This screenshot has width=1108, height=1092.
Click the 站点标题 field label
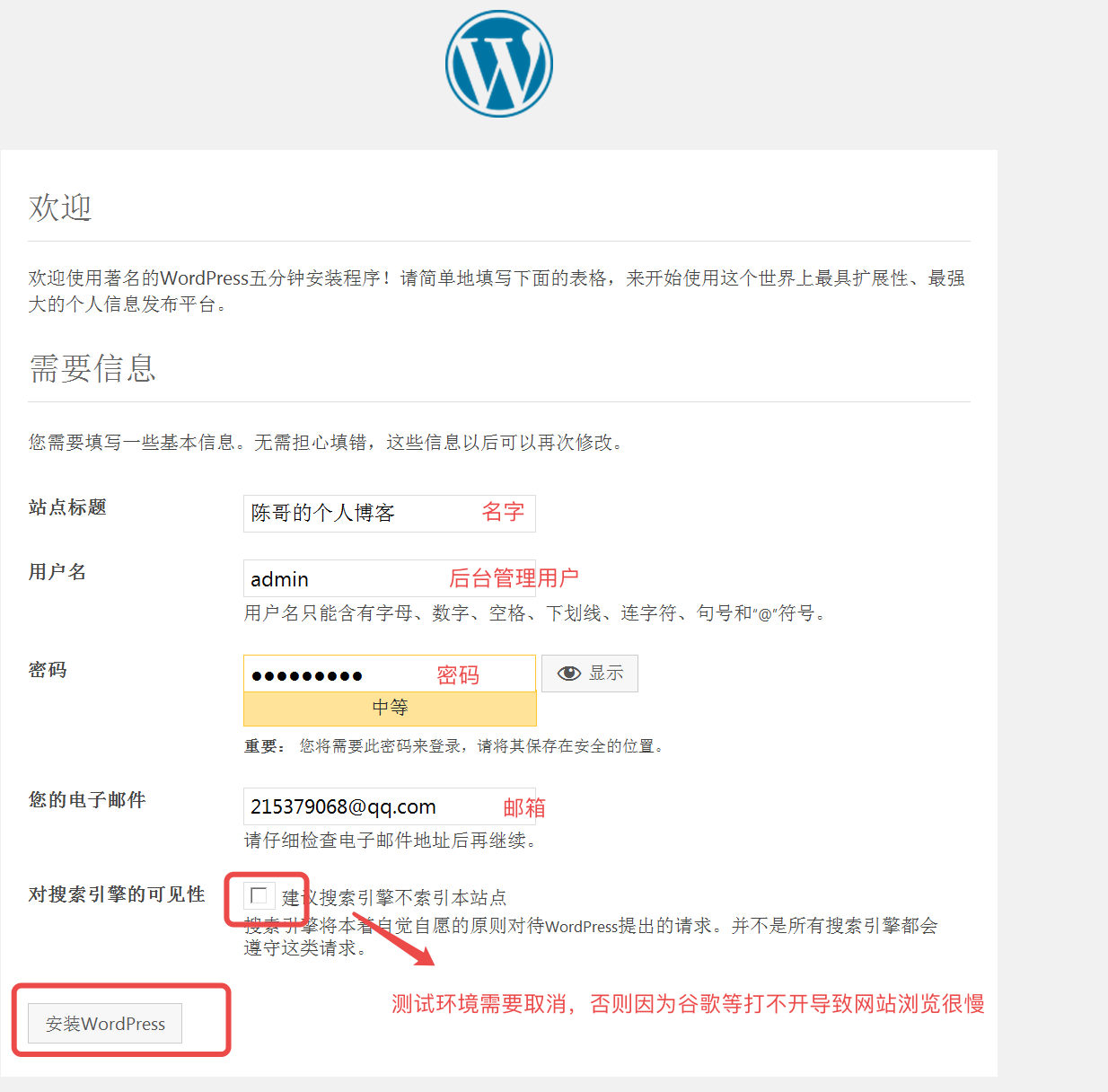point(67,507)
